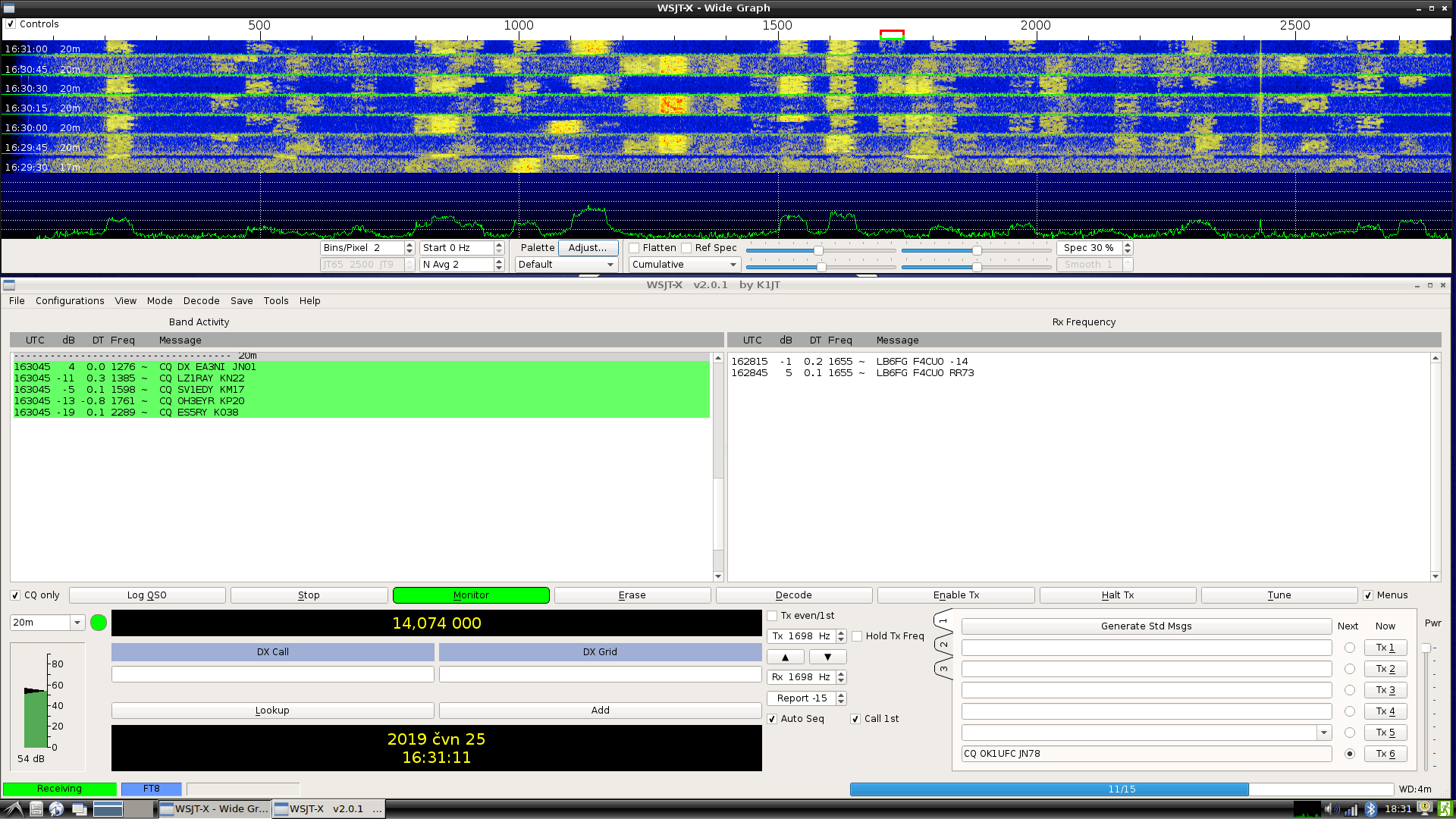Click the Tx frequency down arrow button
Screen dimensions: 1456x819
[x=827, y=657]
